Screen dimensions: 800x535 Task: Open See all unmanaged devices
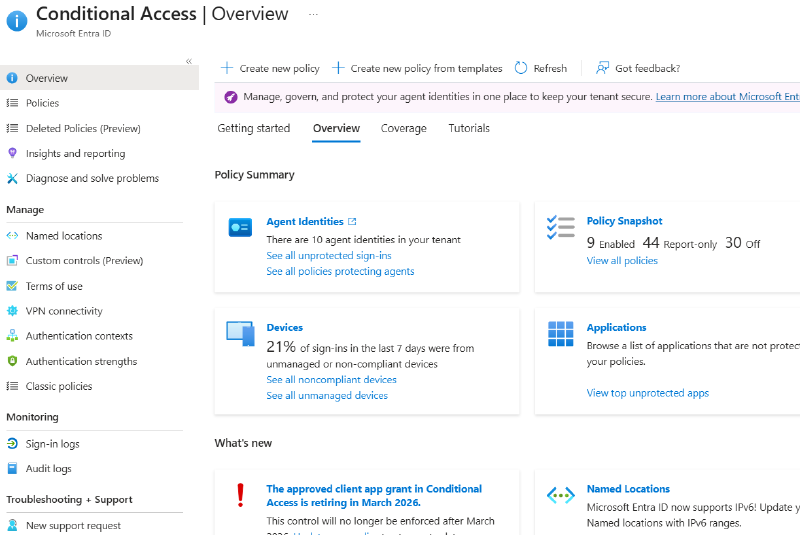(x=327, y=395)
